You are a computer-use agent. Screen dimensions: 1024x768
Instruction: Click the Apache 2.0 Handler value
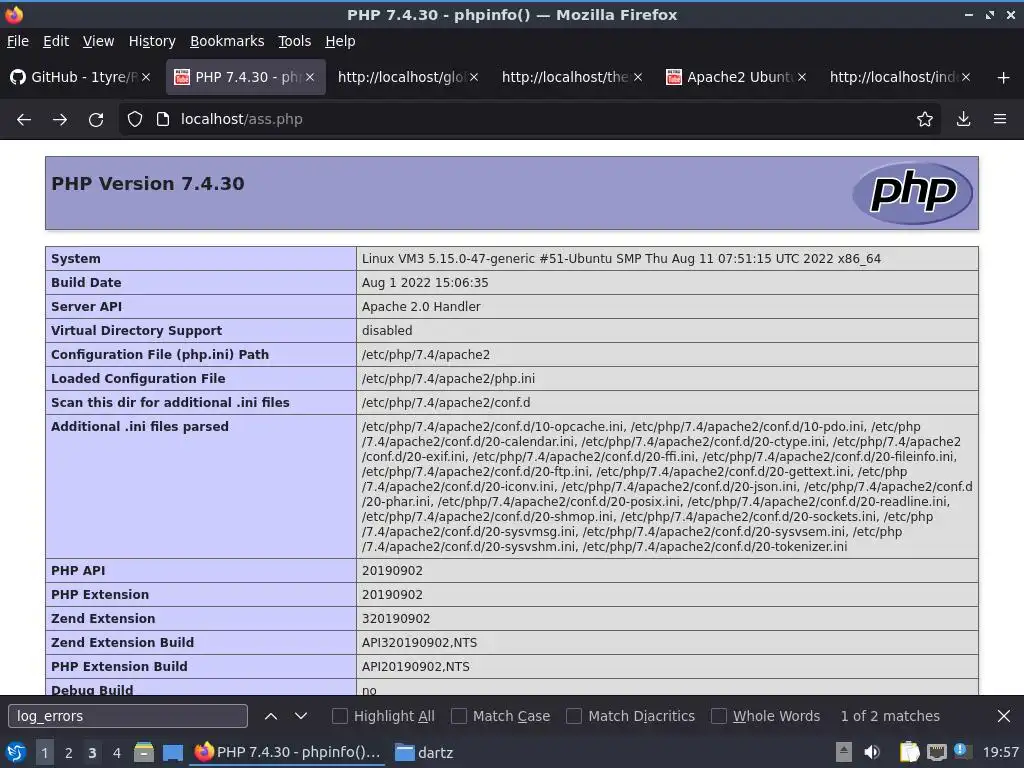coord(421,306)
